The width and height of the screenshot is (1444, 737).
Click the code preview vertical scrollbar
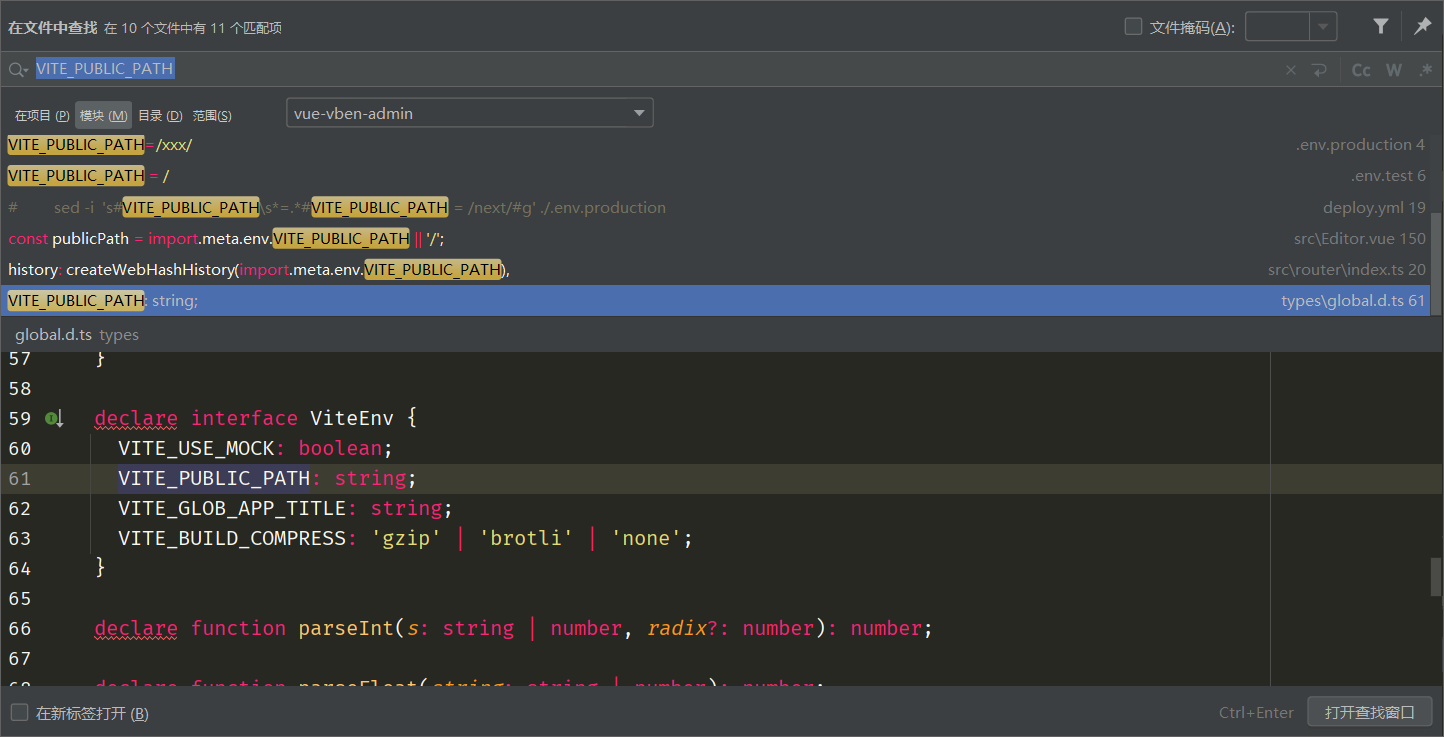(x=1436, y=577)
